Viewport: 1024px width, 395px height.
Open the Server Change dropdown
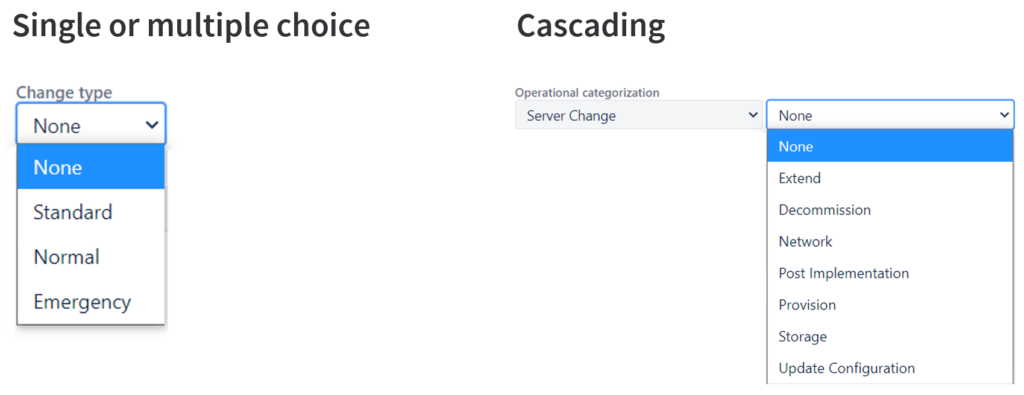639,115
